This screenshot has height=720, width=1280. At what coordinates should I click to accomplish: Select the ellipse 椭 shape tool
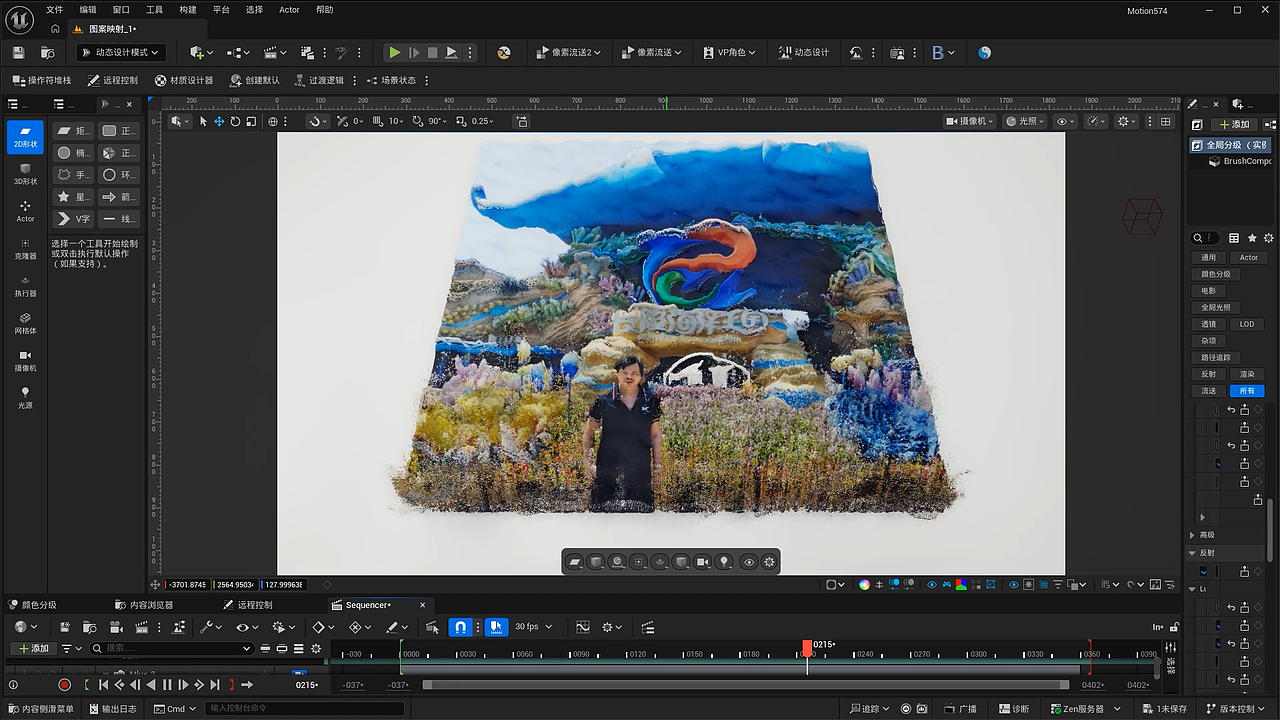(72, 153)
